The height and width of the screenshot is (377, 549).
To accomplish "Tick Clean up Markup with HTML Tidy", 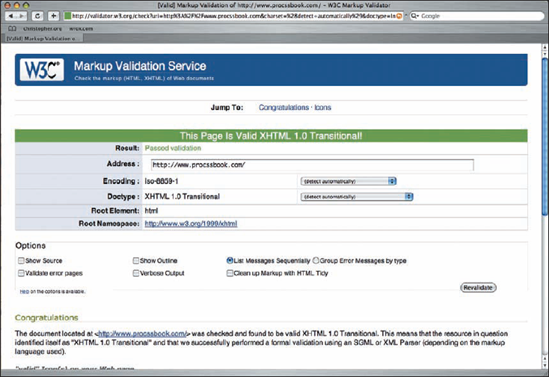I will click(x=230, y=273).
